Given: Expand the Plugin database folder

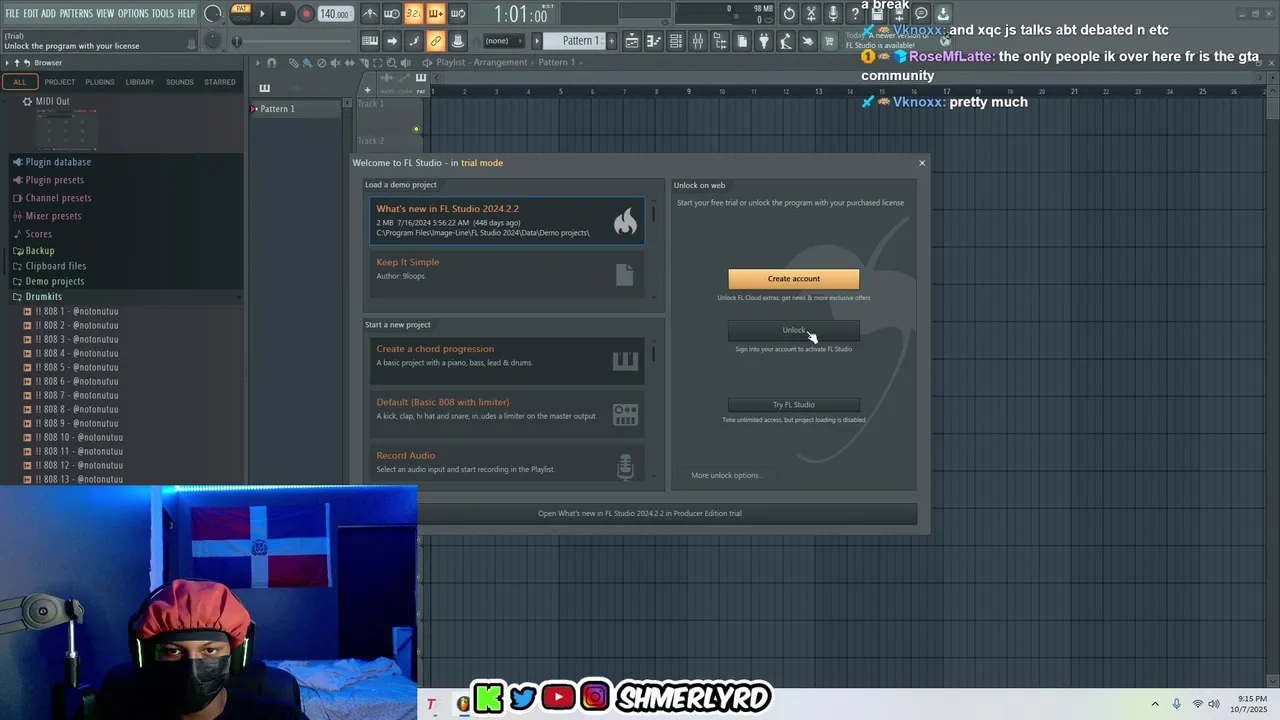Looking at the screenshot, I should 57,162.
